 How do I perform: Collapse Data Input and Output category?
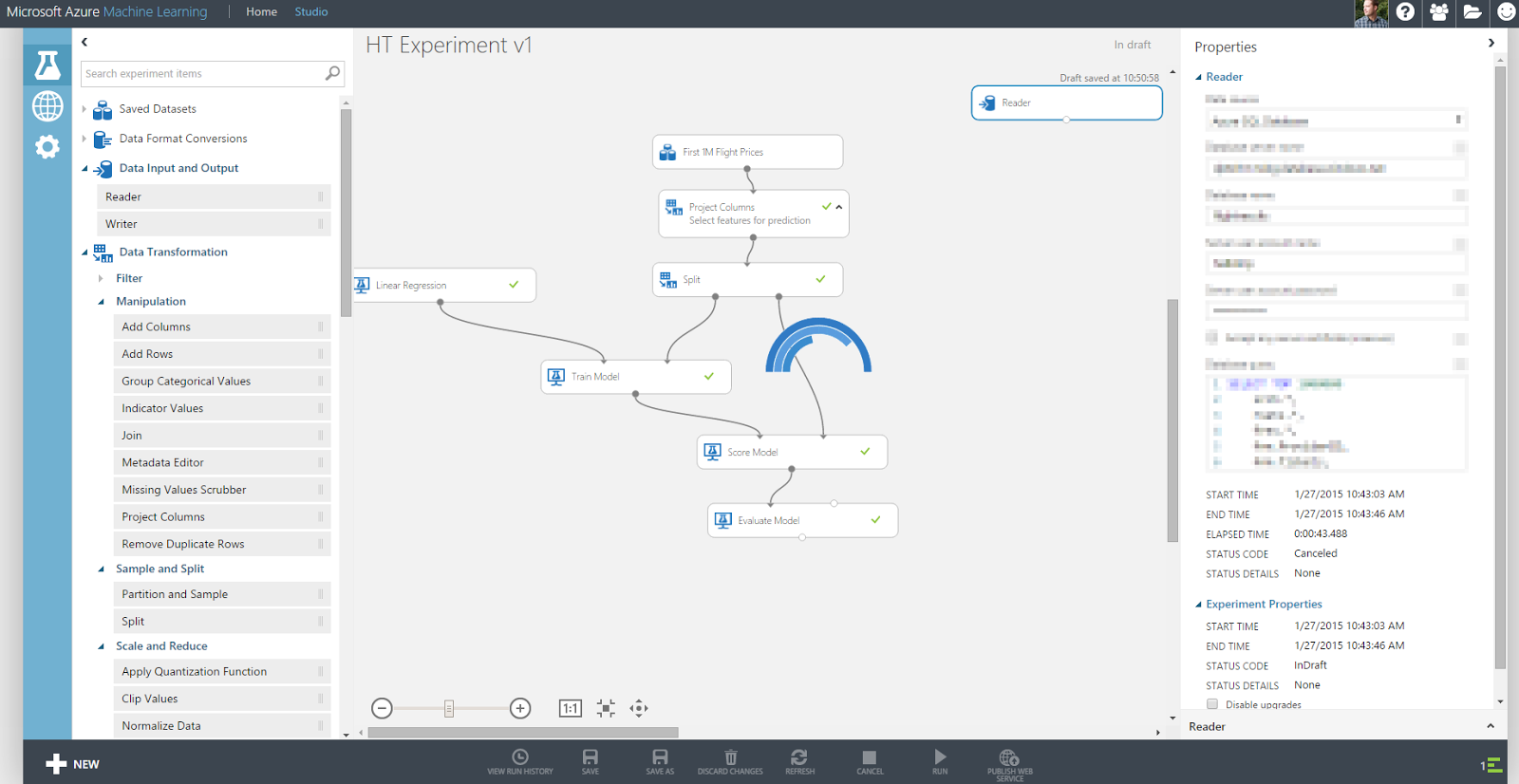[x=84, y=169]
